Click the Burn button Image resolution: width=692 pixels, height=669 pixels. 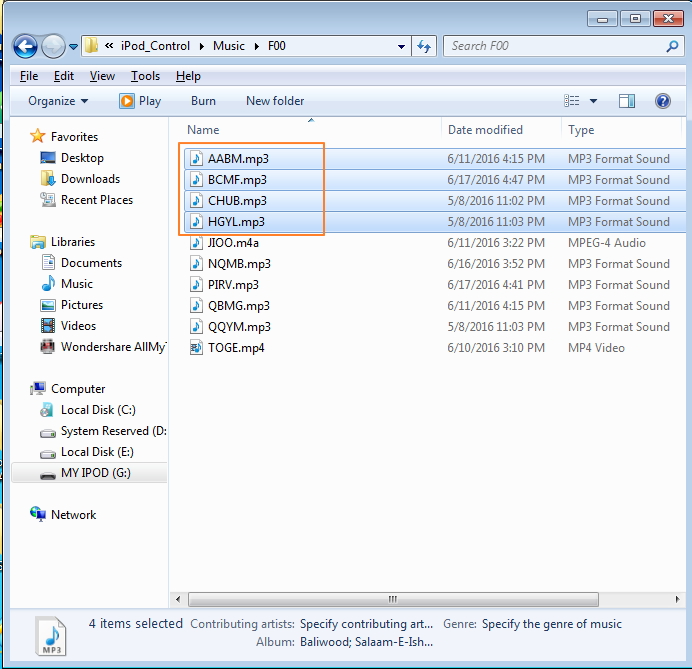pos(203,101)
